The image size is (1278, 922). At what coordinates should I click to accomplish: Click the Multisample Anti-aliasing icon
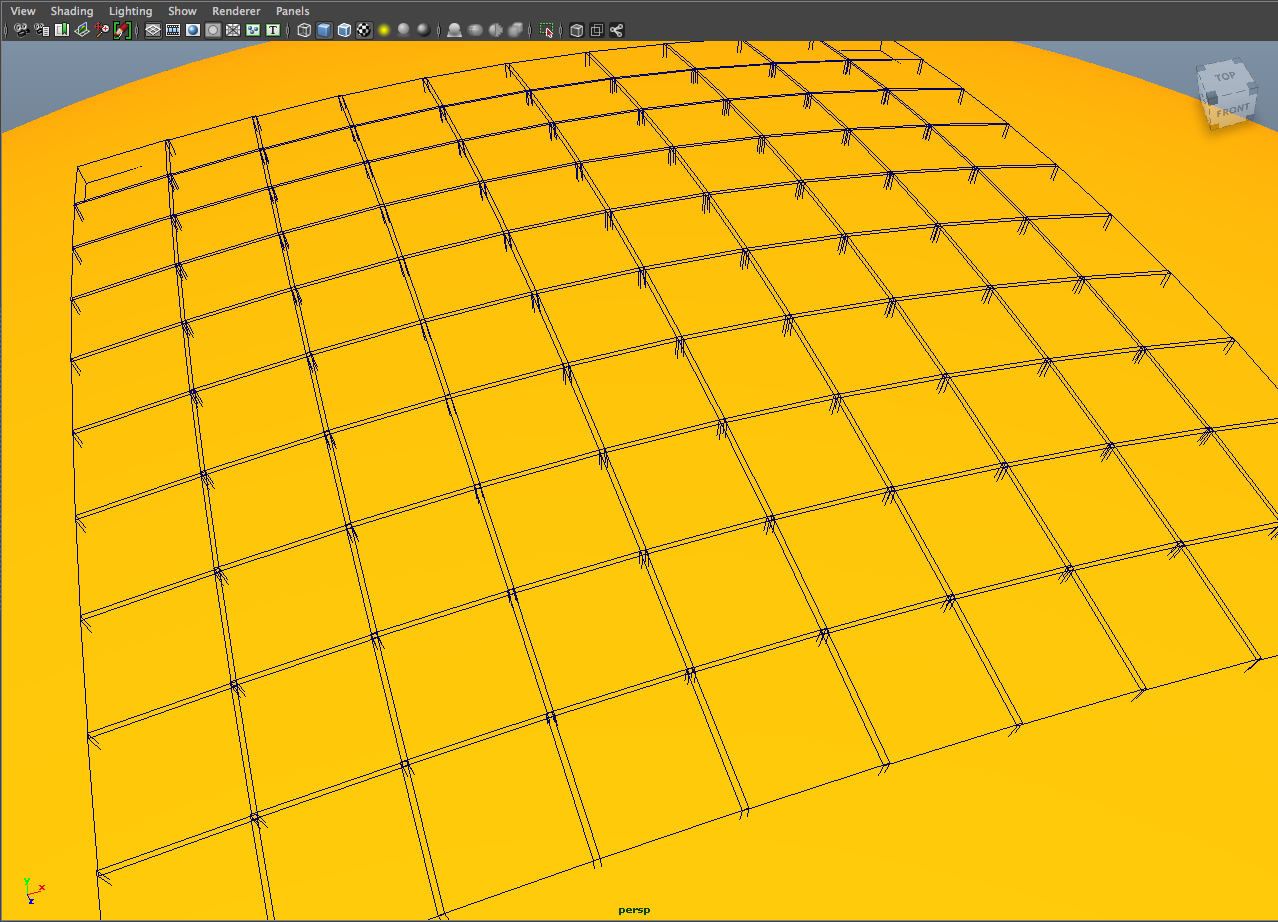494,30
